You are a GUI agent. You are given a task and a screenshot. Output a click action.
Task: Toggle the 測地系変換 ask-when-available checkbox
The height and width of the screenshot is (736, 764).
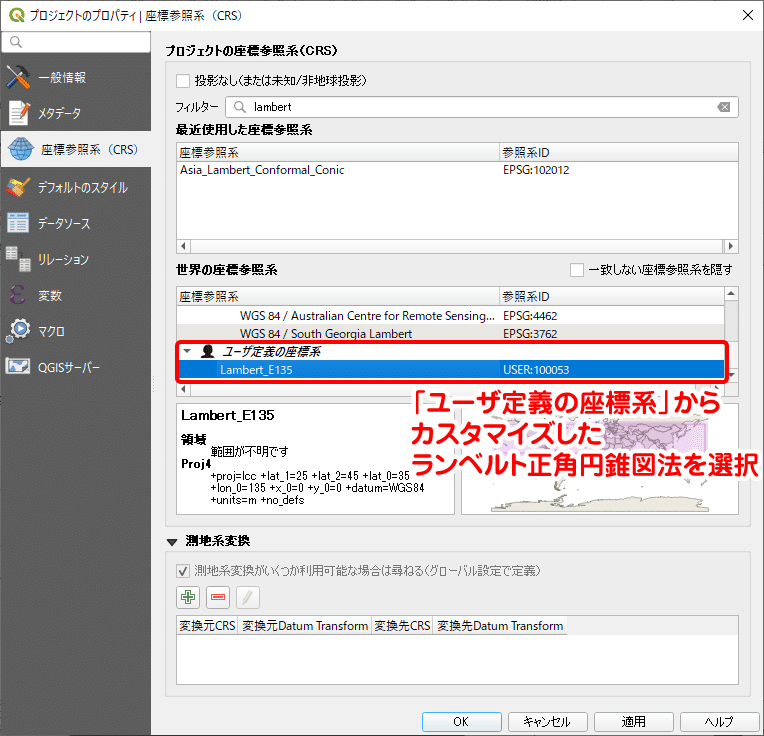coord(183,571)
